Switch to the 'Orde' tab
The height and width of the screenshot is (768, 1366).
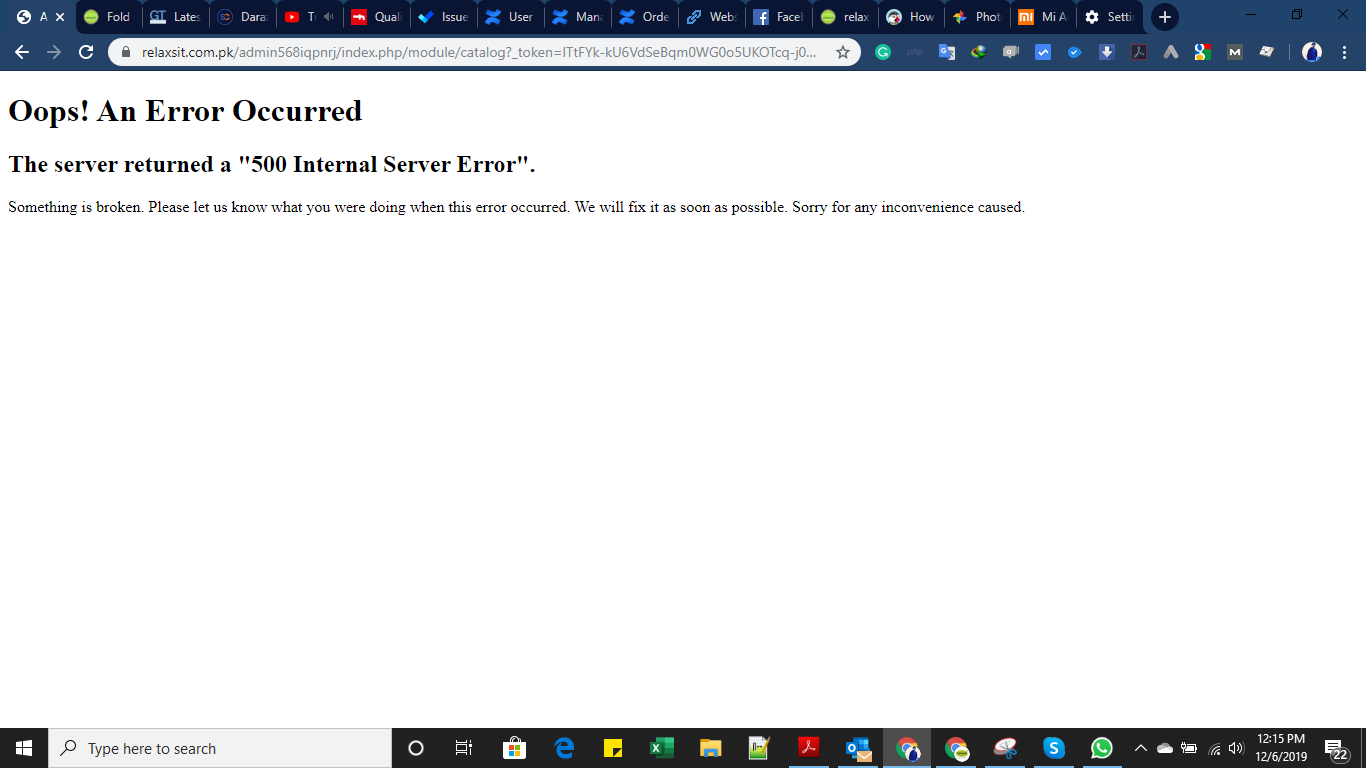(x=644, y=17)
